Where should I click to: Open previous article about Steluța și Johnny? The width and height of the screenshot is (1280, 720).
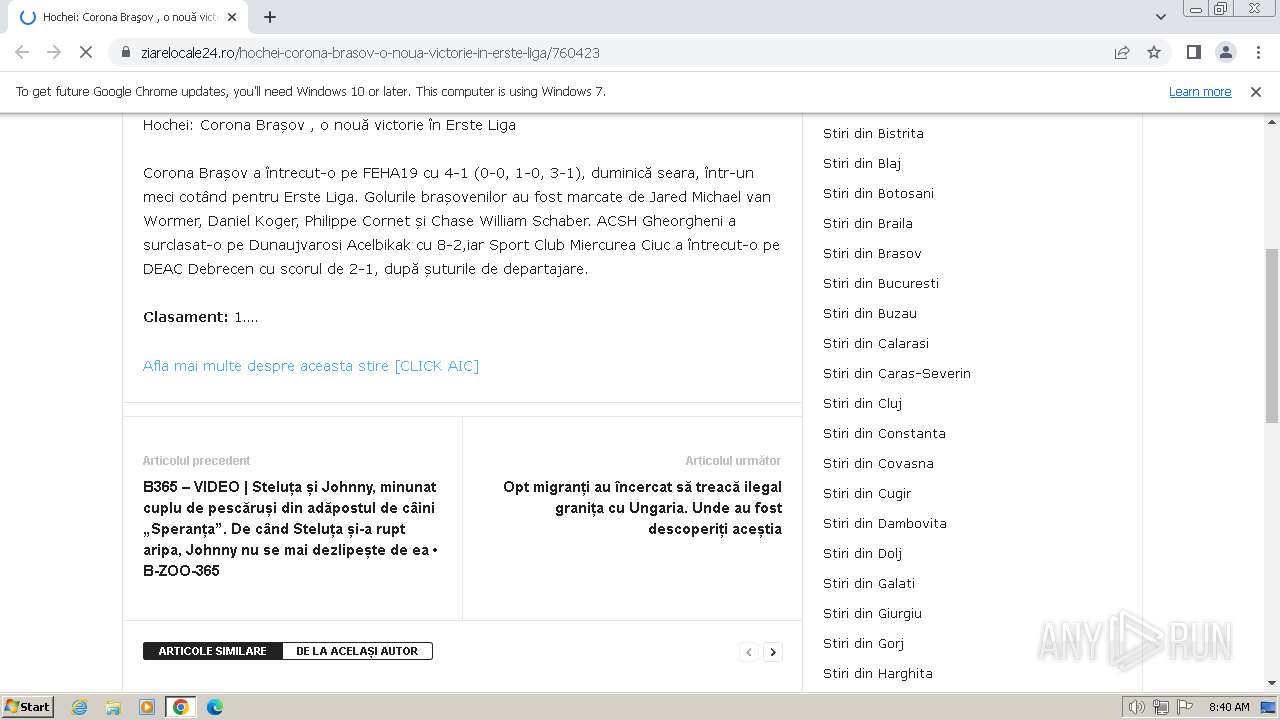point(291,528)
